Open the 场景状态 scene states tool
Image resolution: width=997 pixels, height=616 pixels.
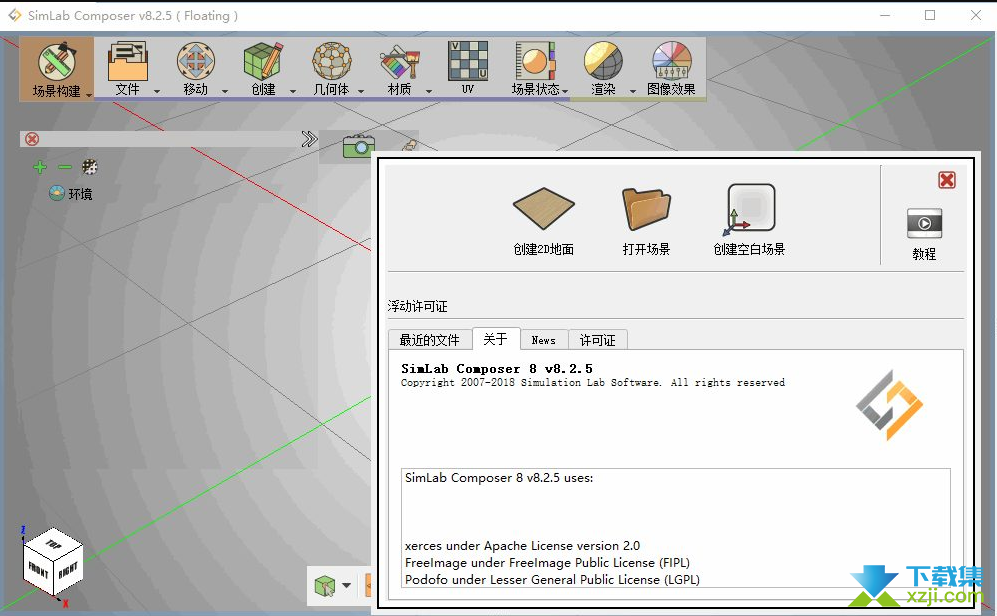[x=535, y=69]
